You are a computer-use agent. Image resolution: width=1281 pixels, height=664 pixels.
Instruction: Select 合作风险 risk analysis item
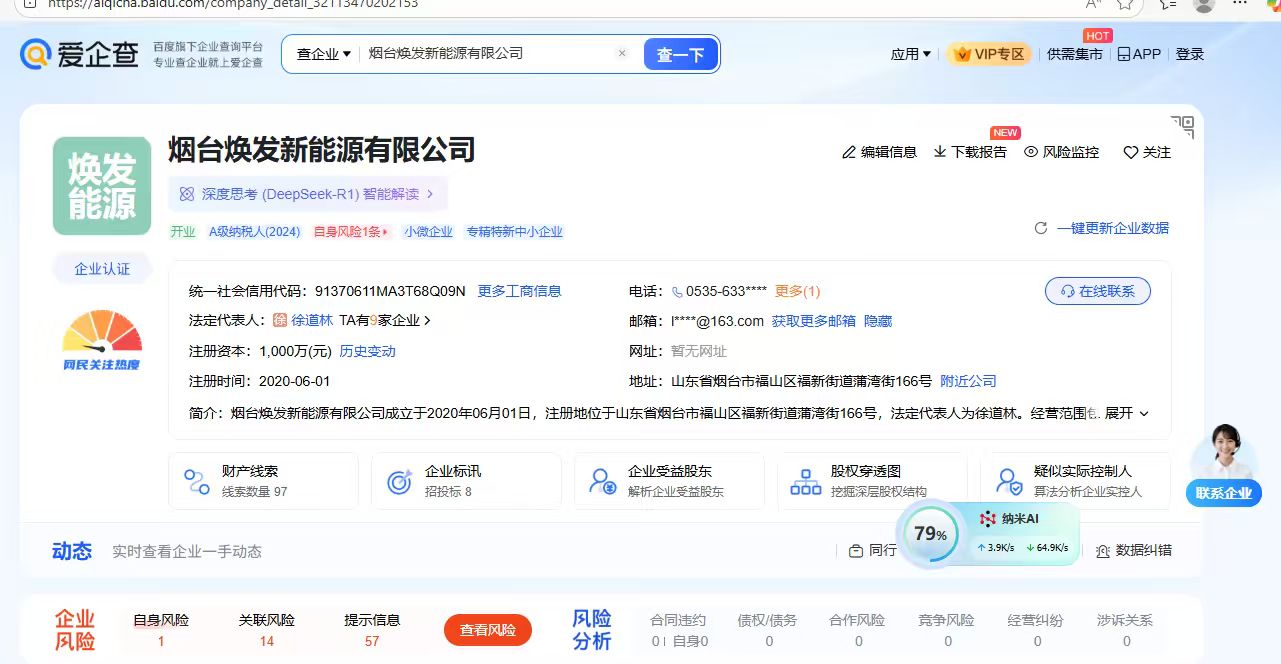click(x=858, y=631)
